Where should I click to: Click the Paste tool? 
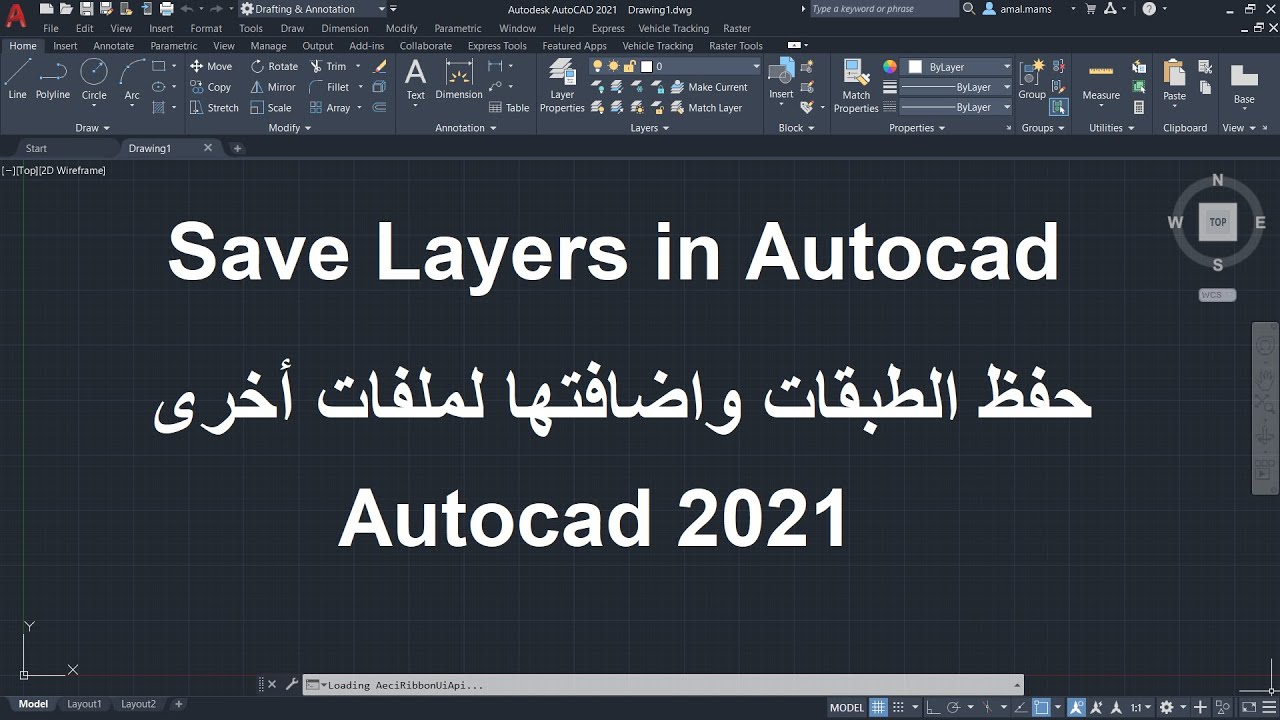pyautogui.click(x=1175, y=82)
